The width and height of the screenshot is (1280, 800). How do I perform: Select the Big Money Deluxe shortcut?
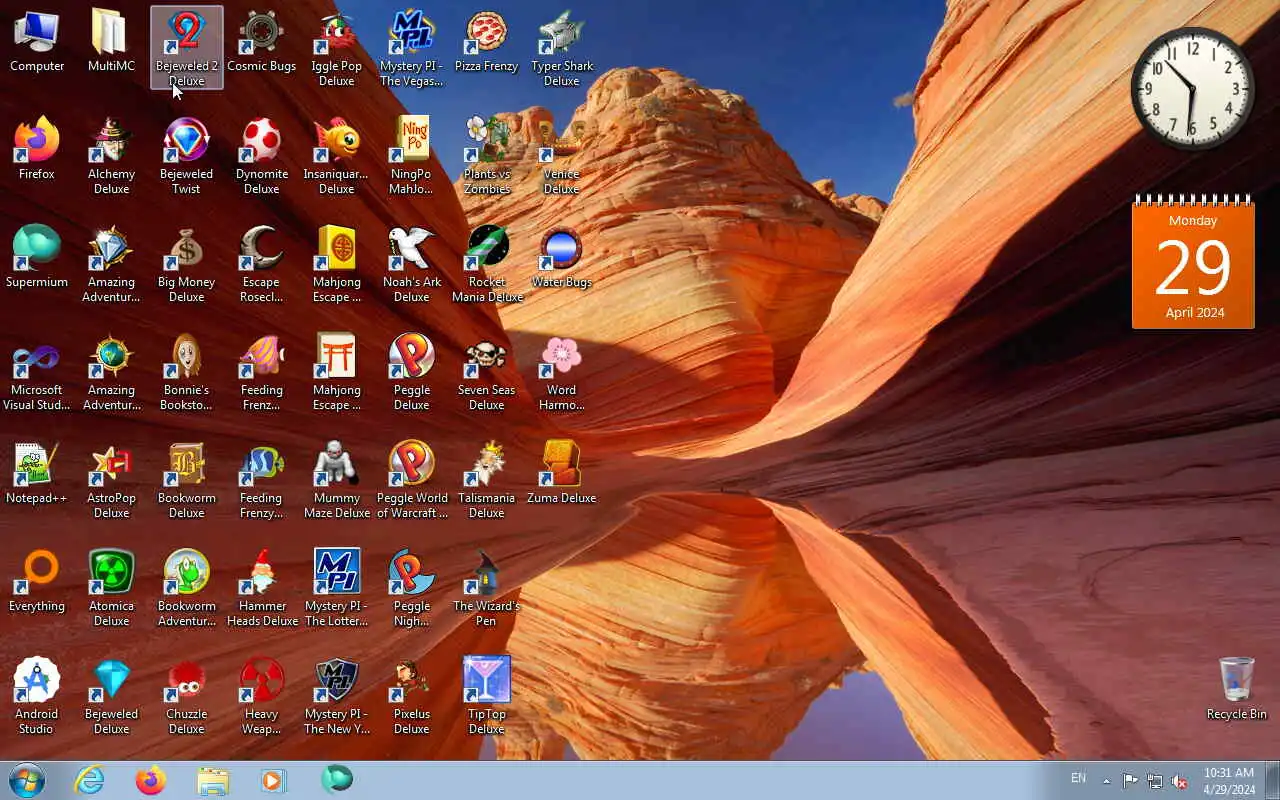187,264
